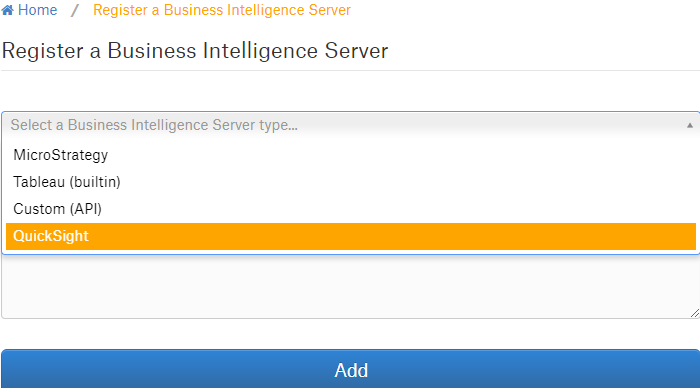Viewport: 700px width, 388px height.
Task: Click the slash separator in breadcrumb
Action: (x=75, y=10)
